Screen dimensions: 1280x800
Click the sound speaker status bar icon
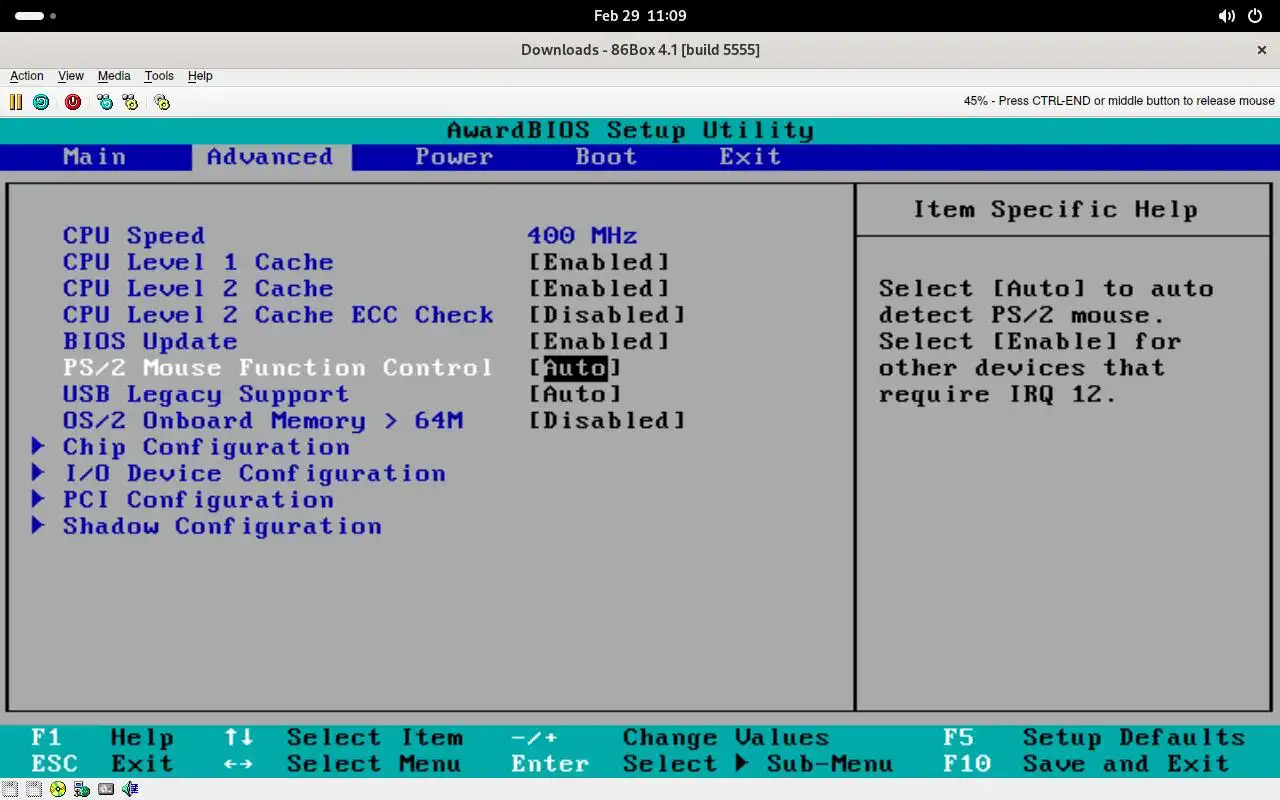[x=130, y=789]
